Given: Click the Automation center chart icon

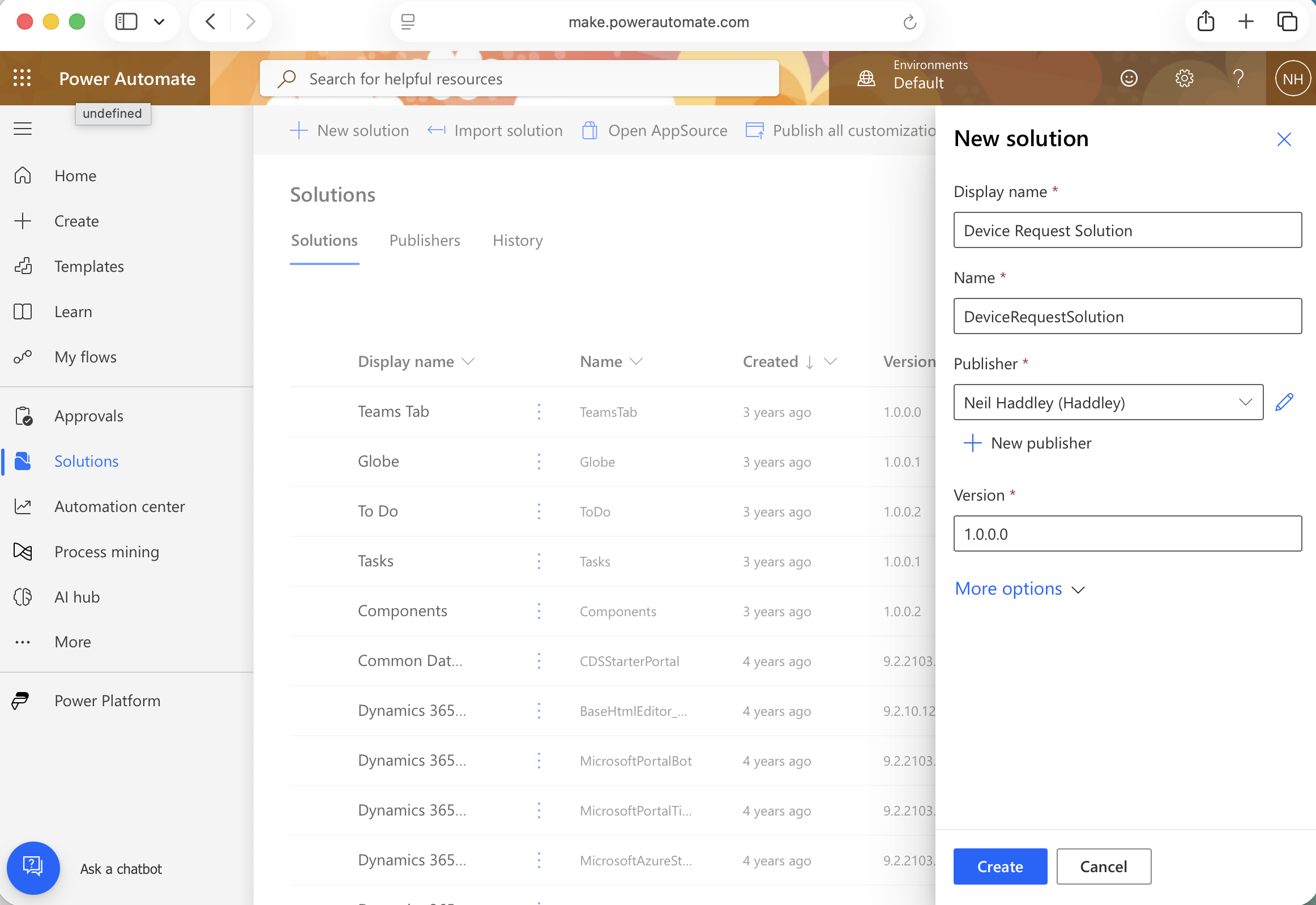Looking at the screenshot, I should coord(23,506).
